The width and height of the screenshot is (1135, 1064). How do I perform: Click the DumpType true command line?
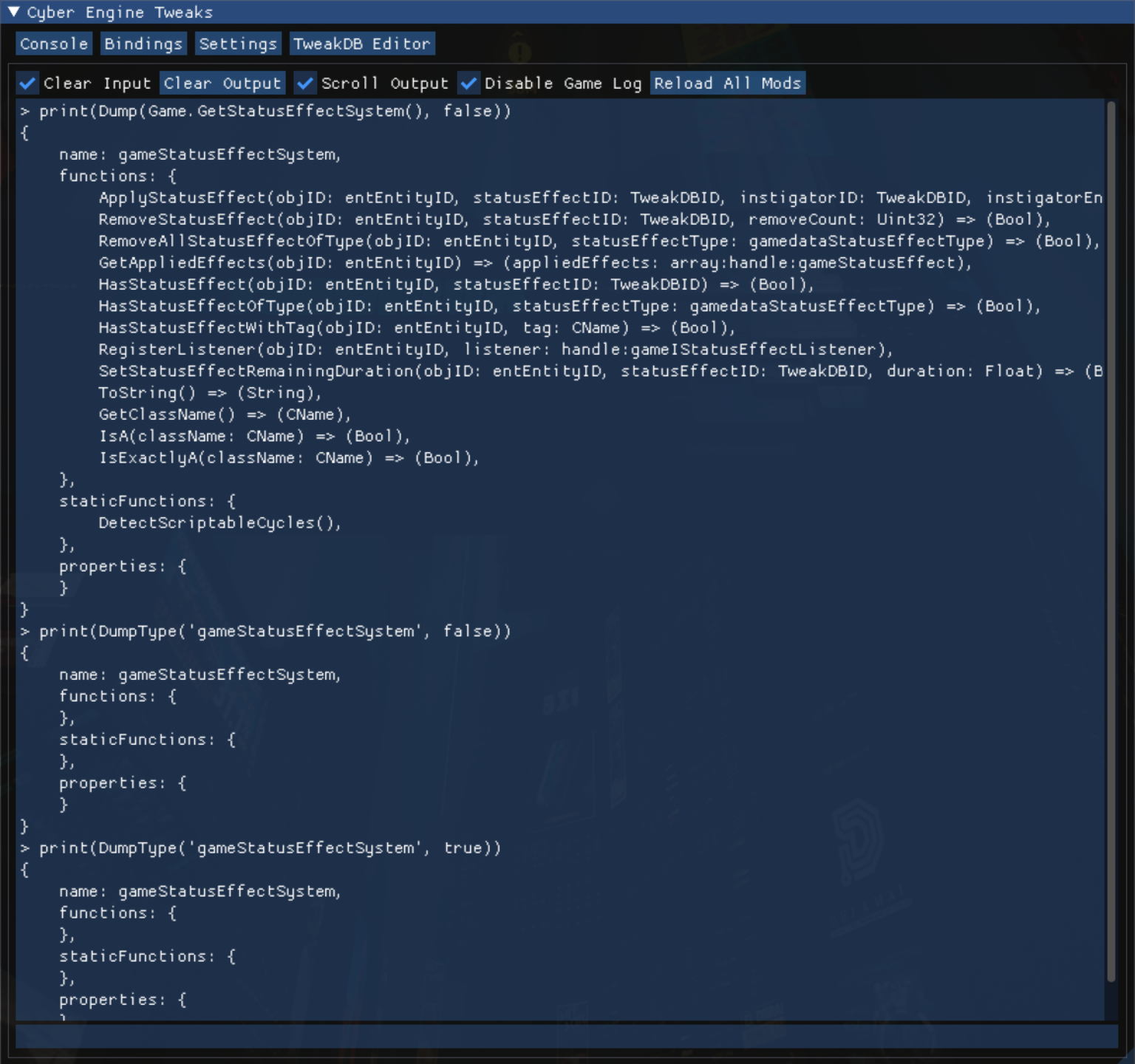[262, 848]
